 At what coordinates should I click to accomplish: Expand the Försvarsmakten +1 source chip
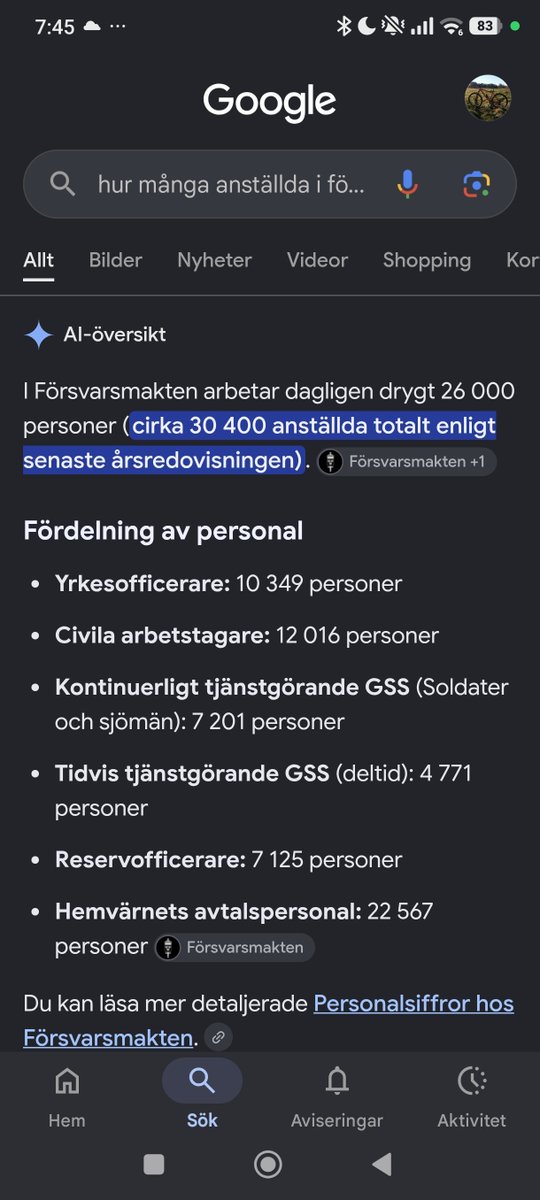(x=406, y=462)
